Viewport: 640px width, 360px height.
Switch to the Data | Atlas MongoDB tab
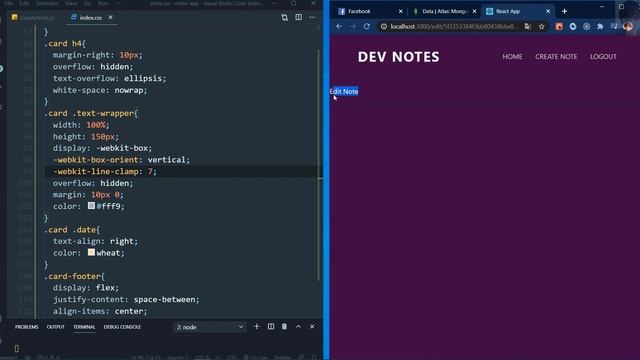pos(444,11)
